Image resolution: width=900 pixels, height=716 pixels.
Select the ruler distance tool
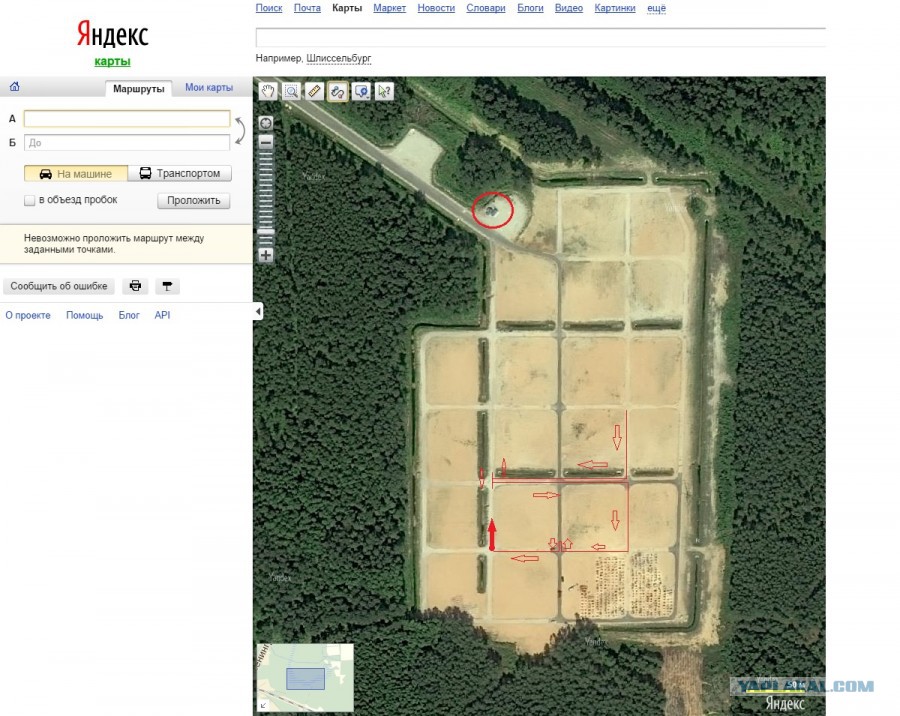pyautogui.click(x=314, y=91)
